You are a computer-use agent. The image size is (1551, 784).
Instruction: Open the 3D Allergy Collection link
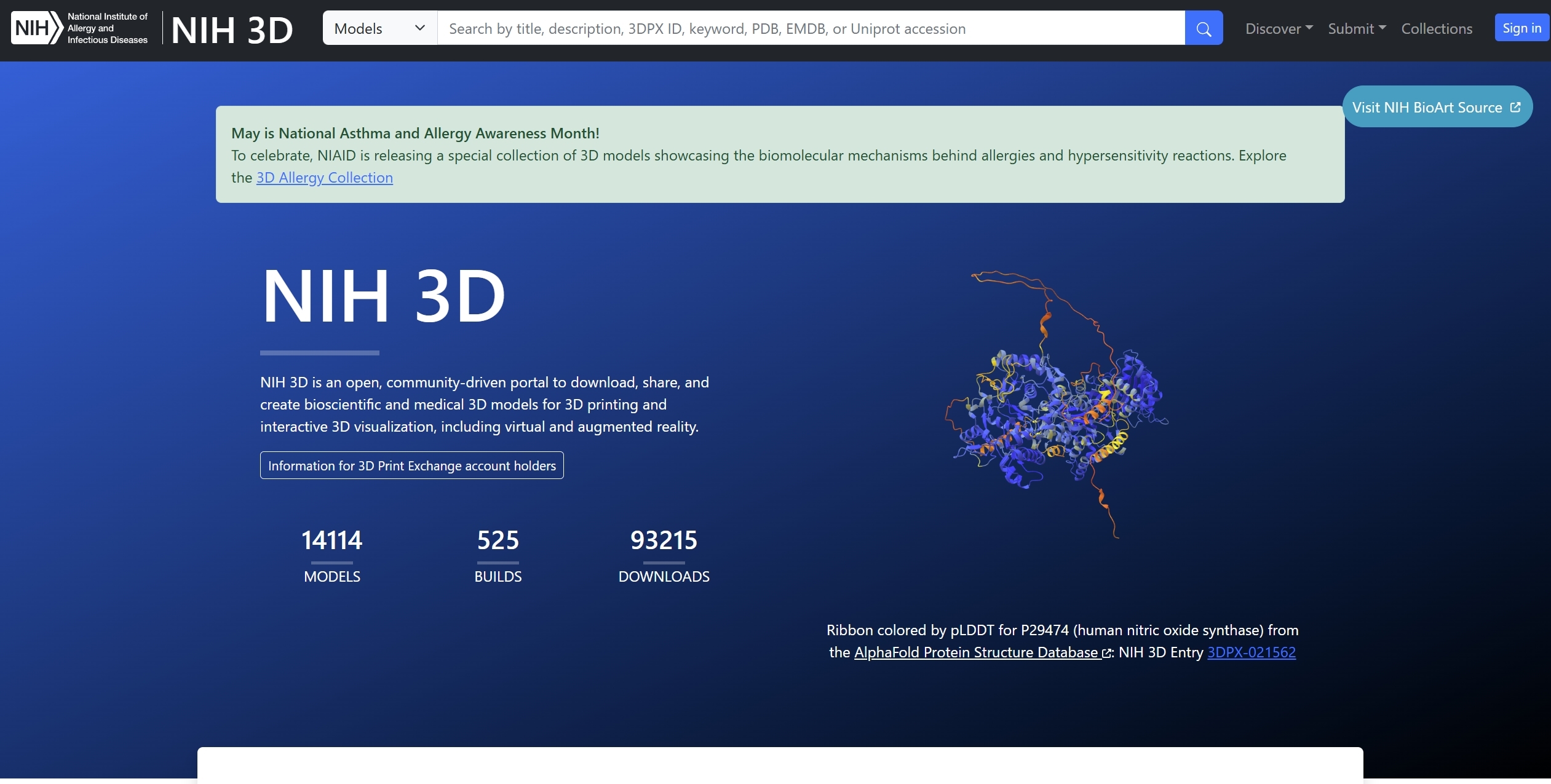pos(324,178)
